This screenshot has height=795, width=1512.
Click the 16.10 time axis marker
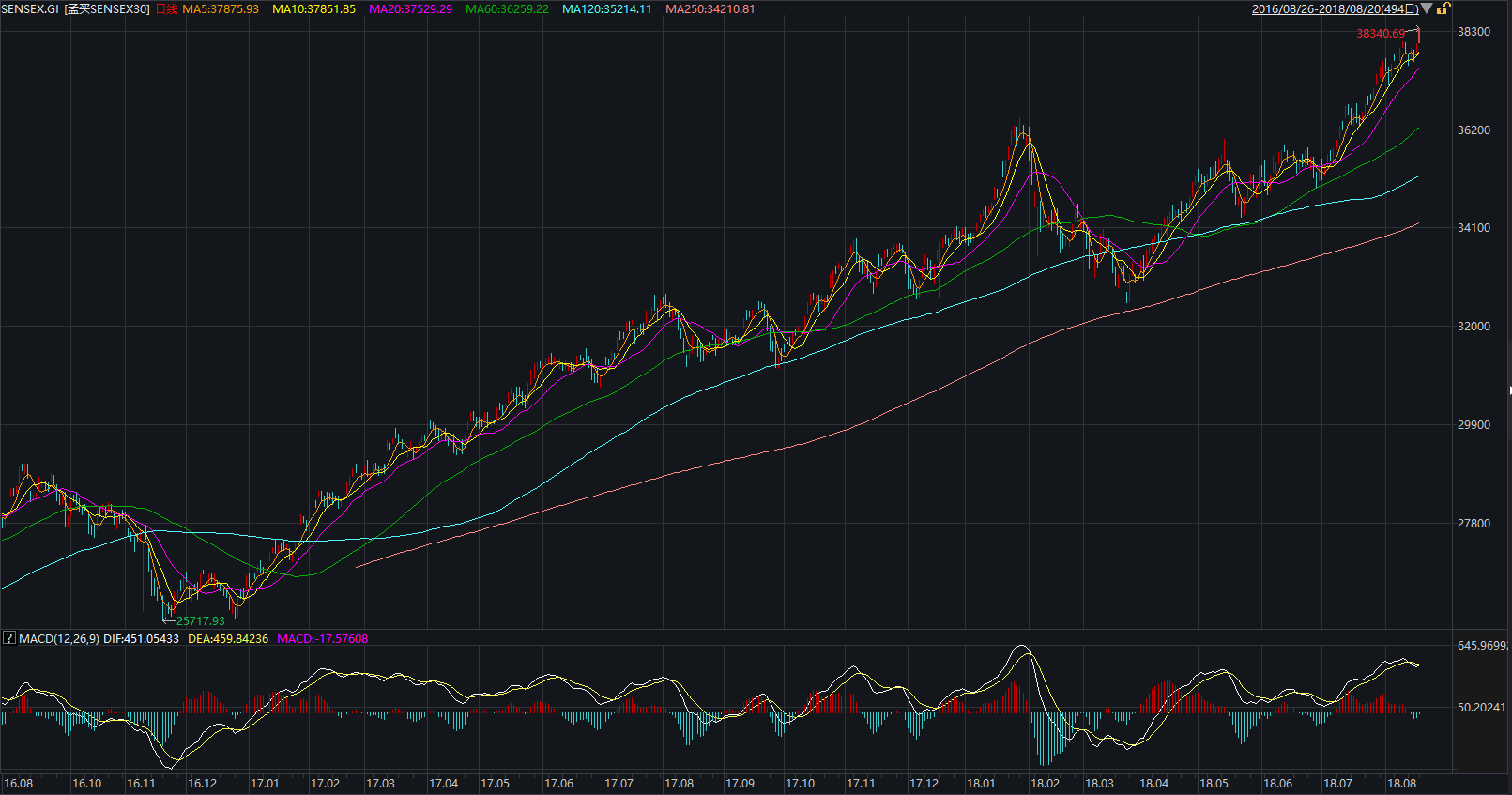point(87,784)
